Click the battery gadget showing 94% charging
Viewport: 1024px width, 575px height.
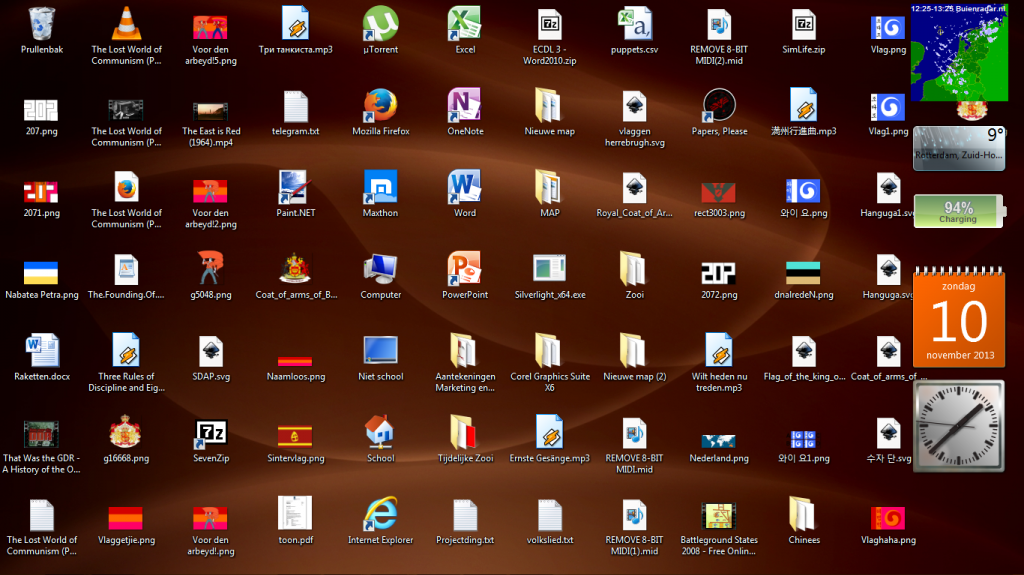point(957,211)
